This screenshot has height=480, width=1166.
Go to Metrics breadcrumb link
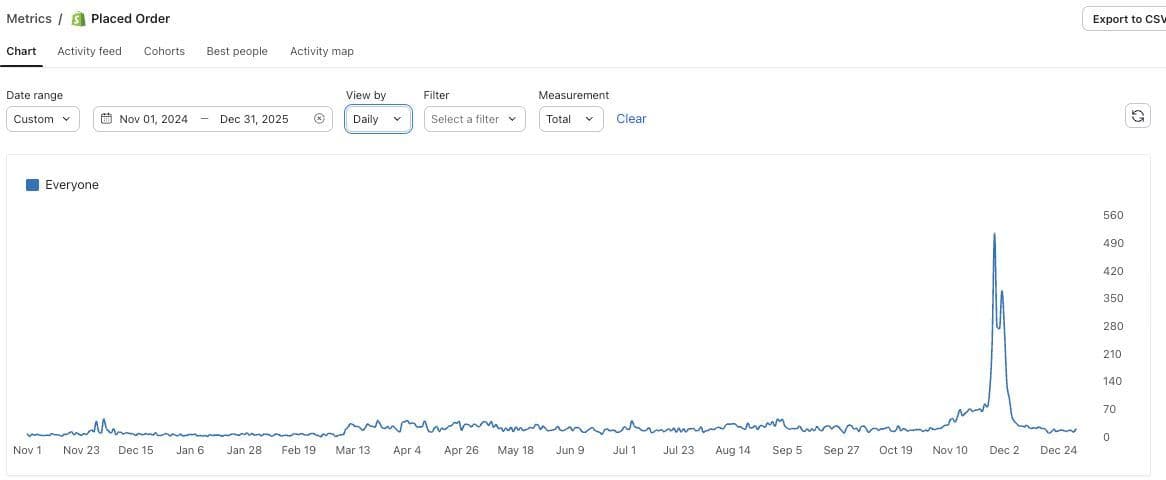point(29,19)
